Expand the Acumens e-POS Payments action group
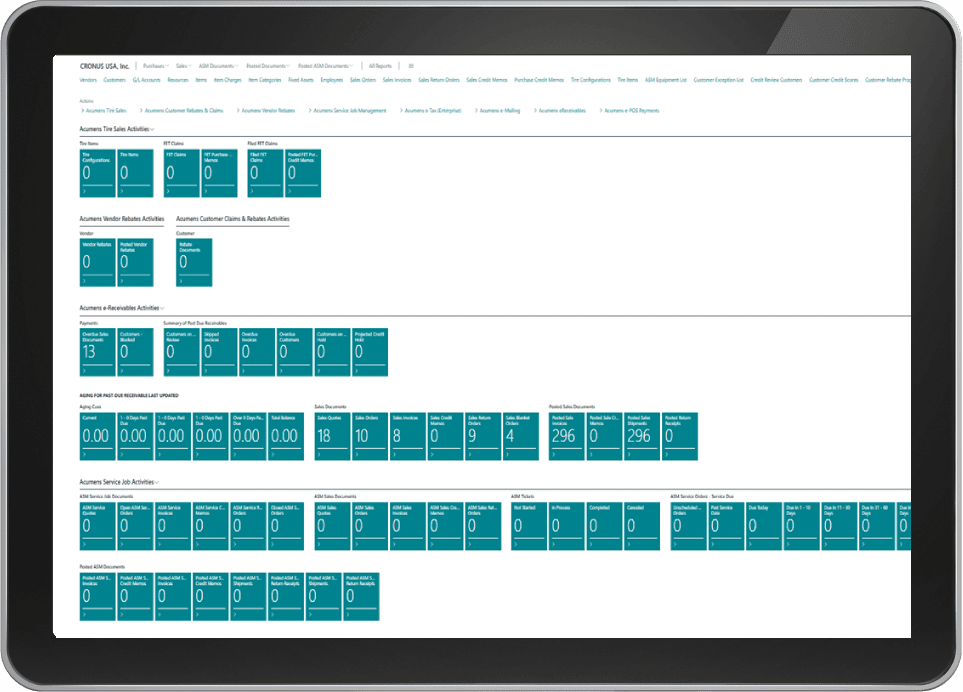The image size is (963, 692). tap(629, 111)
